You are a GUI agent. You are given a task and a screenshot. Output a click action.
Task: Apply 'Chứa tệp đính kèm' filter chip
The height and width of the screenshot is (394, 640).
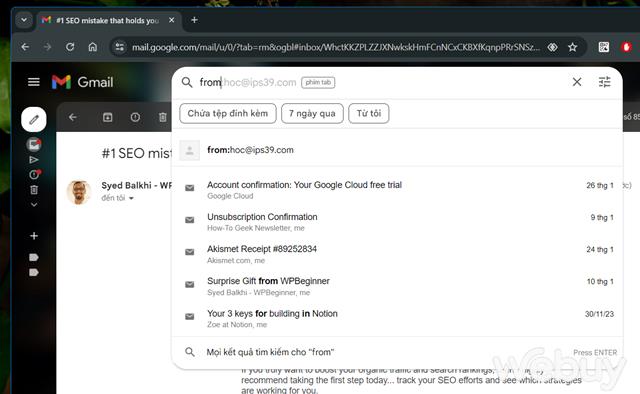pyautogui.click(x=228, y=114)
